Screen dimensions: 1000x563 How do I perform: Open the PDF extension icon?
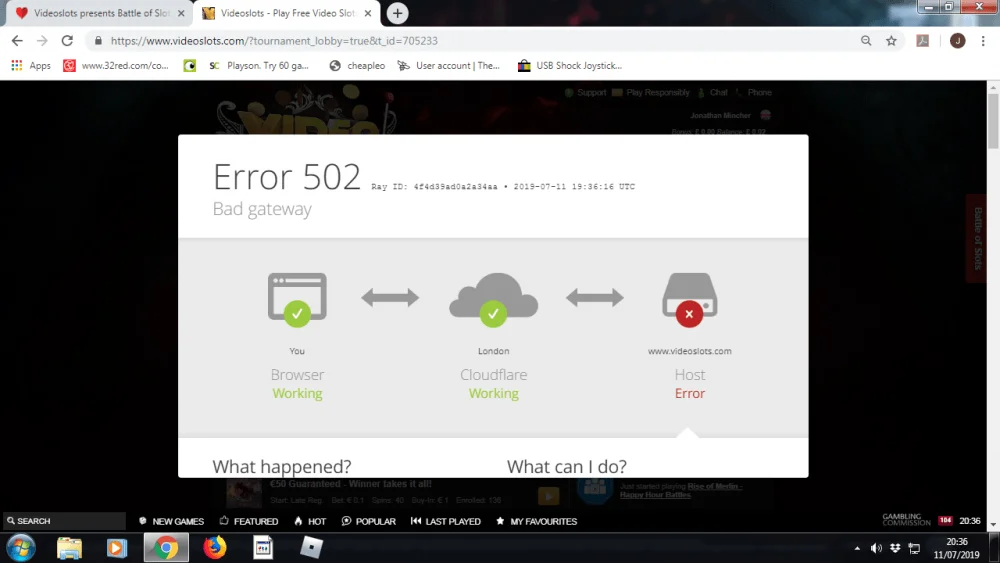pos(922,41)
